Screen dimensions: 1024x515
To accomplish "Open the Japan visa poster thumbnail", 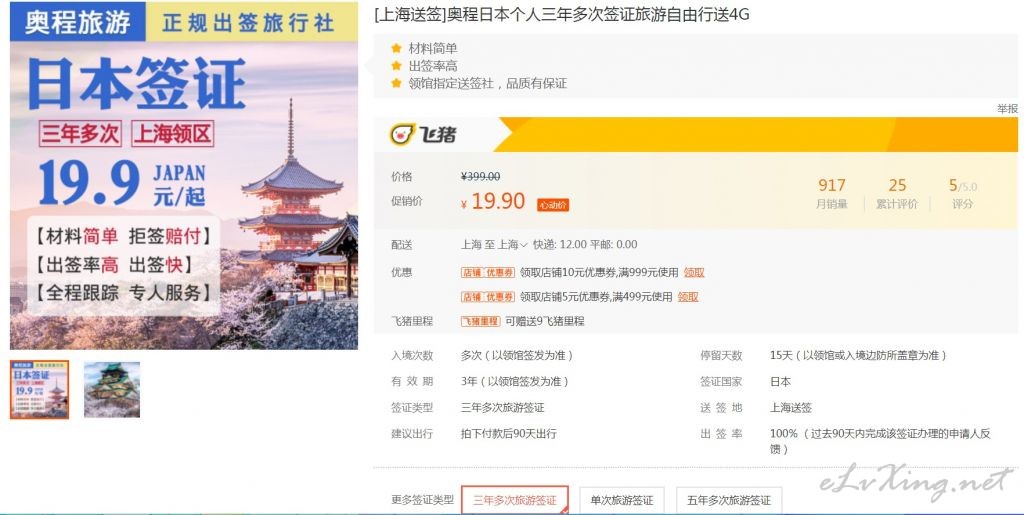I will coord(39,390).
